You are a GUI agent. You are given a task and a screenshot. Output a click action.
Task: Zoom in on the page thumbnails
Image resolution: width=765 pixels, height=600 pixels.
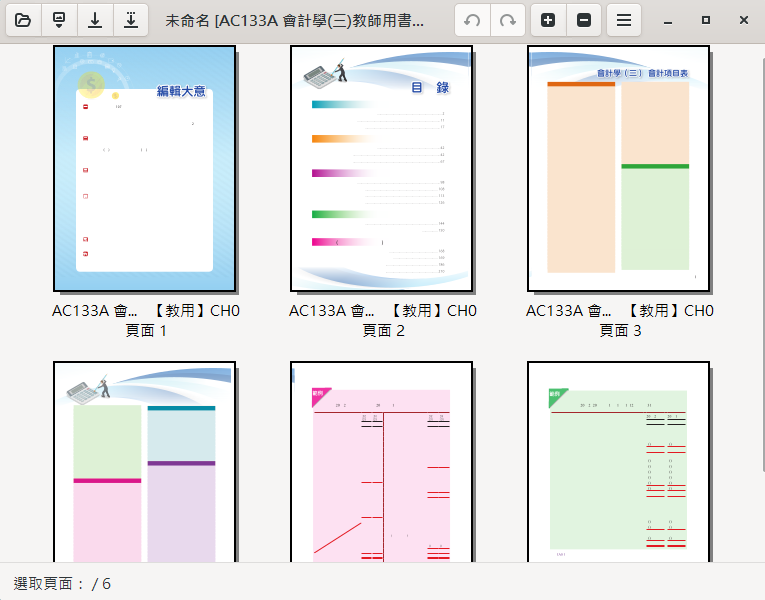(548, 20)
